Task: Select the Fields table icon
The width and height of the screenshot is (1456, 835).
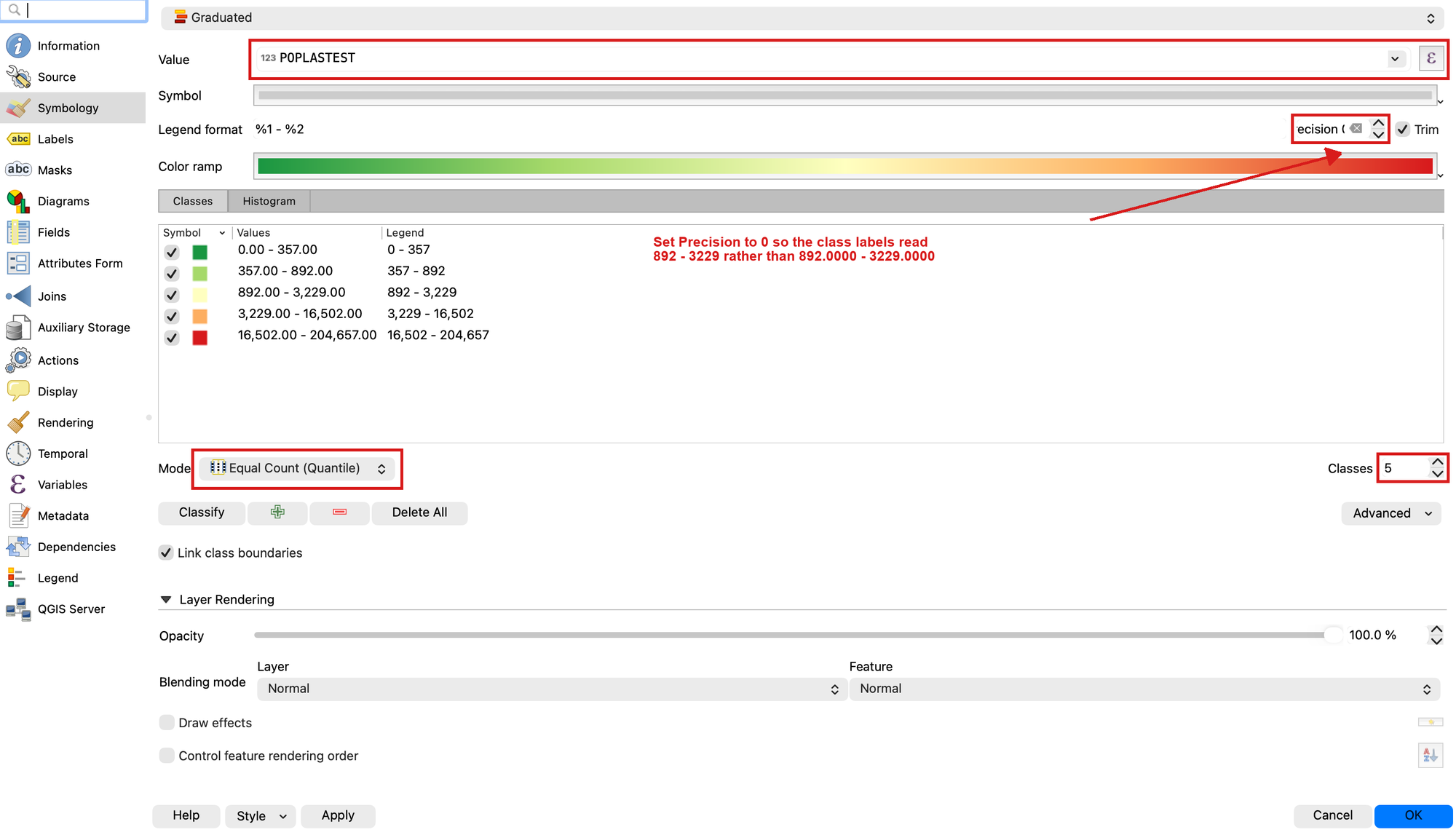Action: coord(18,232)
